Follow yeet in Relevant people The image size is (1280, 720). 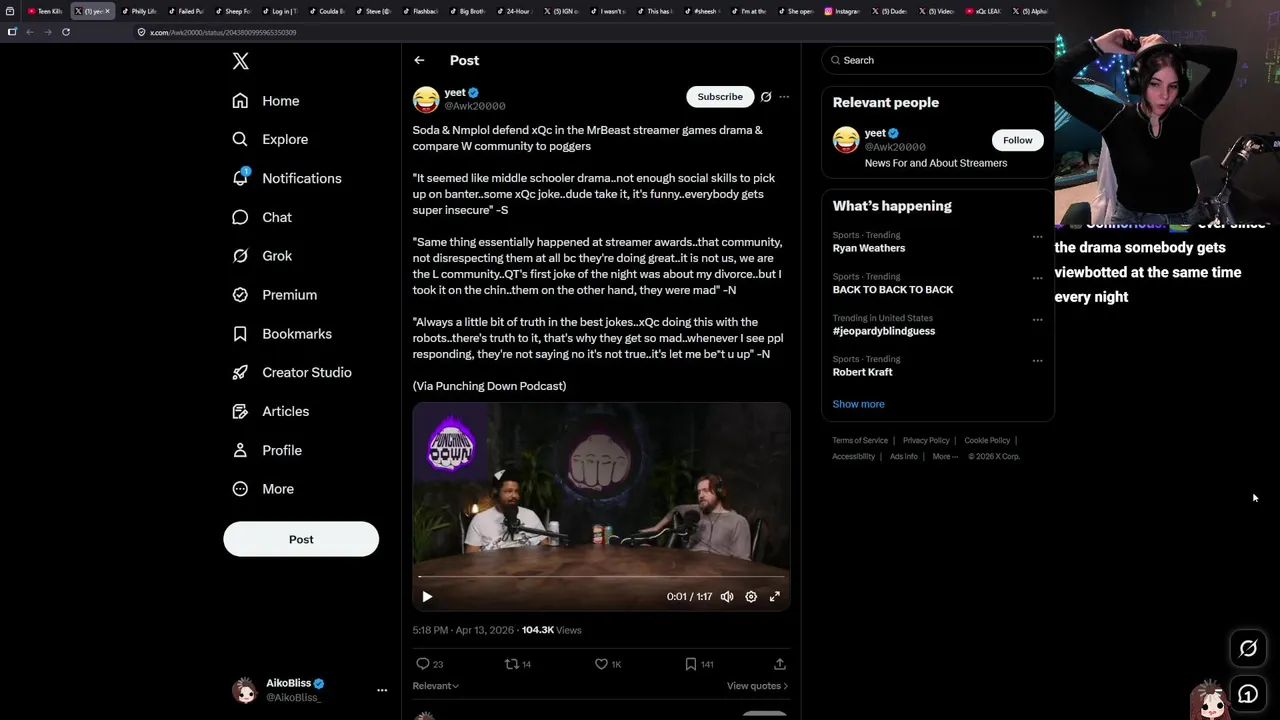(1018, 140)
